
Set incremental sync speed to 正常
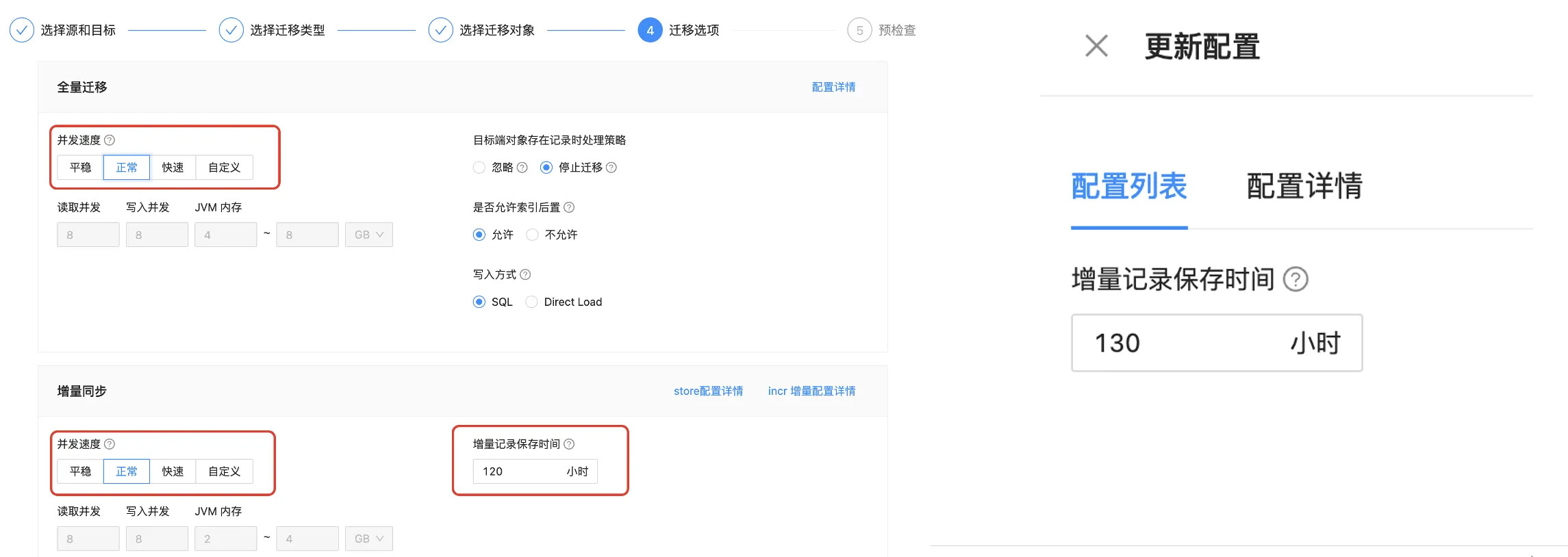coord(127,471)
